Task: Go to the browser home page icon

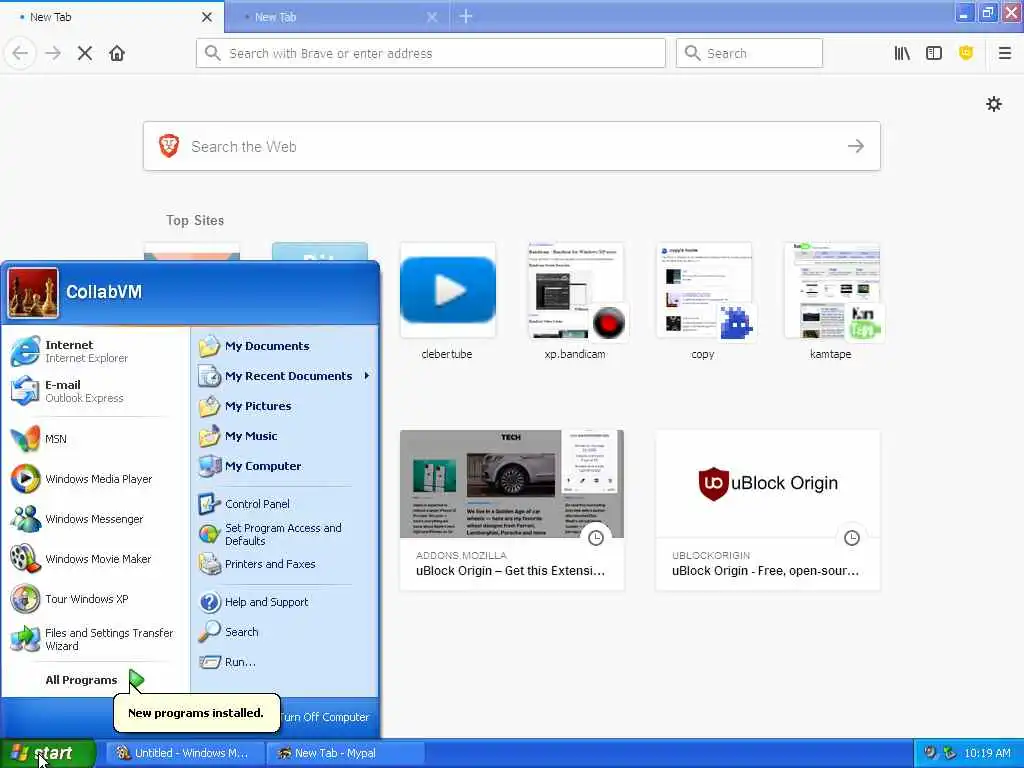Action: coord(117,54)
